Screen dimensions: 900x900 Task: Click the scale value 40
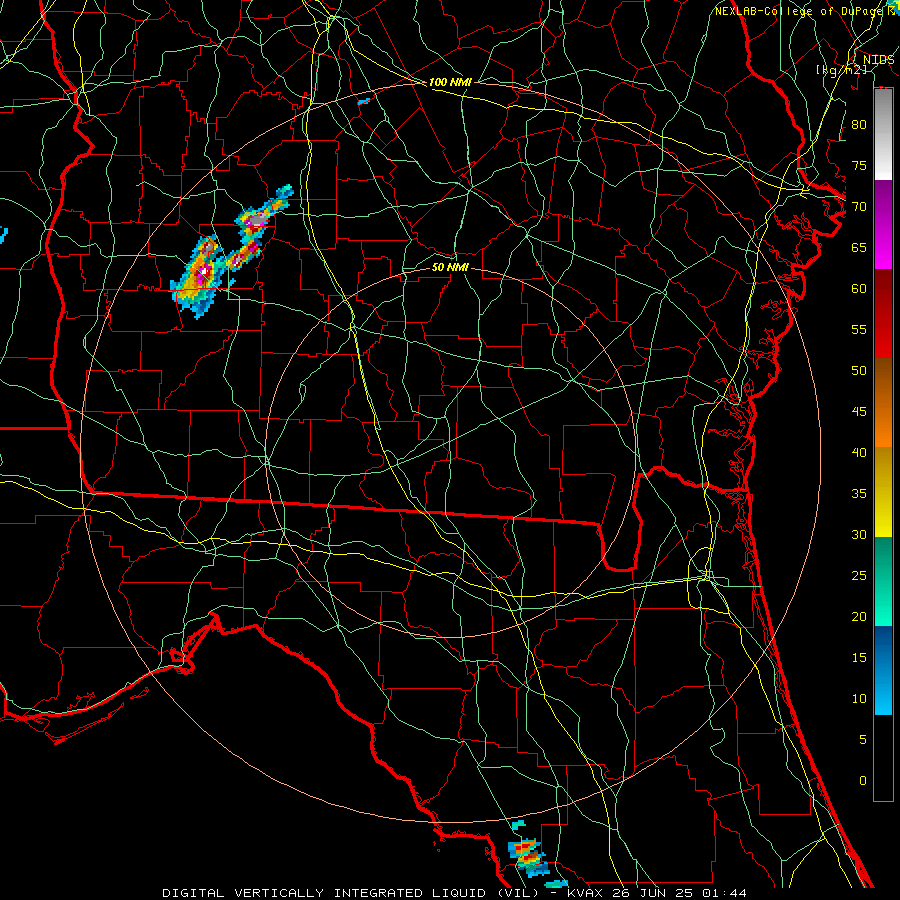click(859, 453)
